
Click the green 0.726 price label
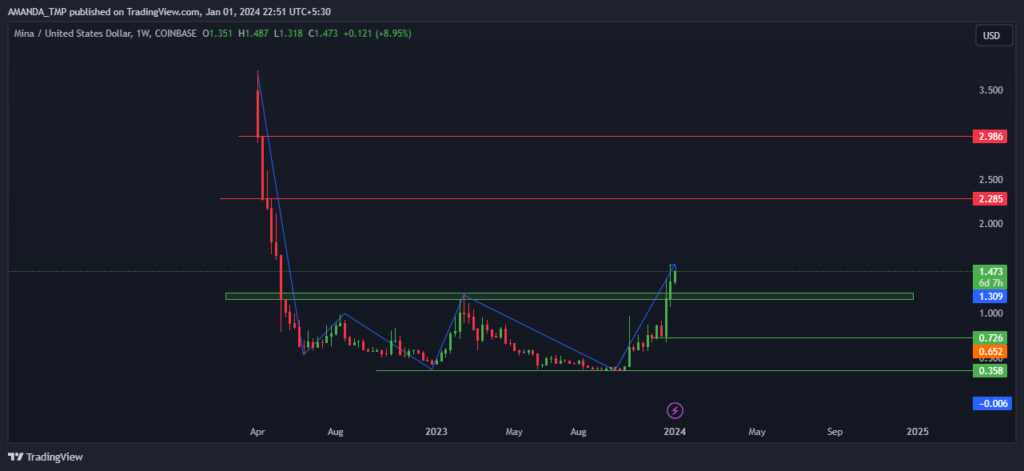pos(989,338)
